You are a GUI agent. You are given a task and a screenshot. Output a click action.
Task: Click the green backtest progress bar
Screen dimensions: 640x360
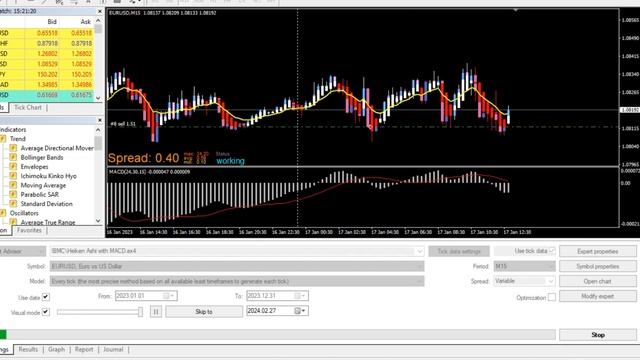pos(3,335)
